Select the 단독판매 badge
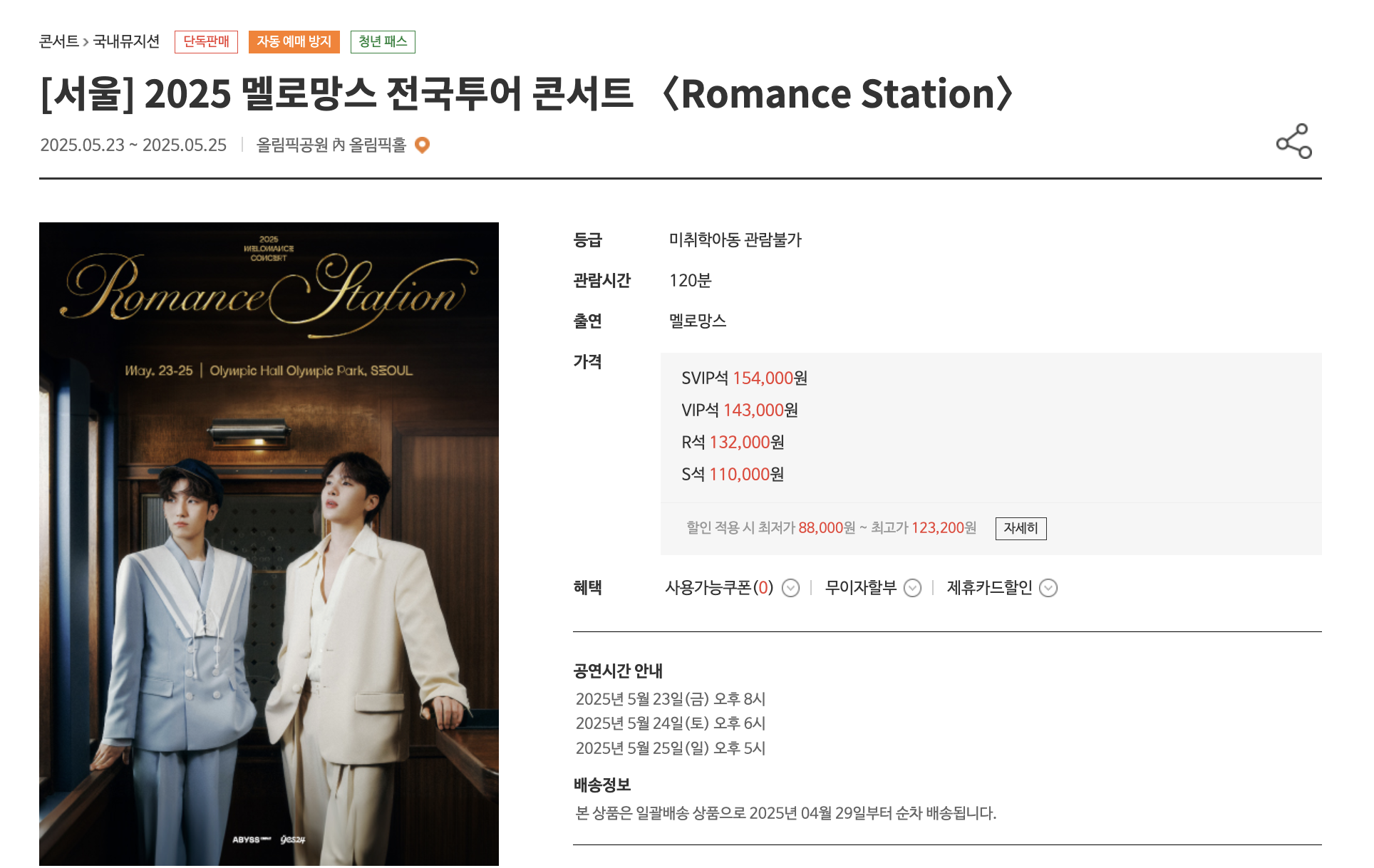Viewport: 1374px width, 868px height. click(206, 41)
